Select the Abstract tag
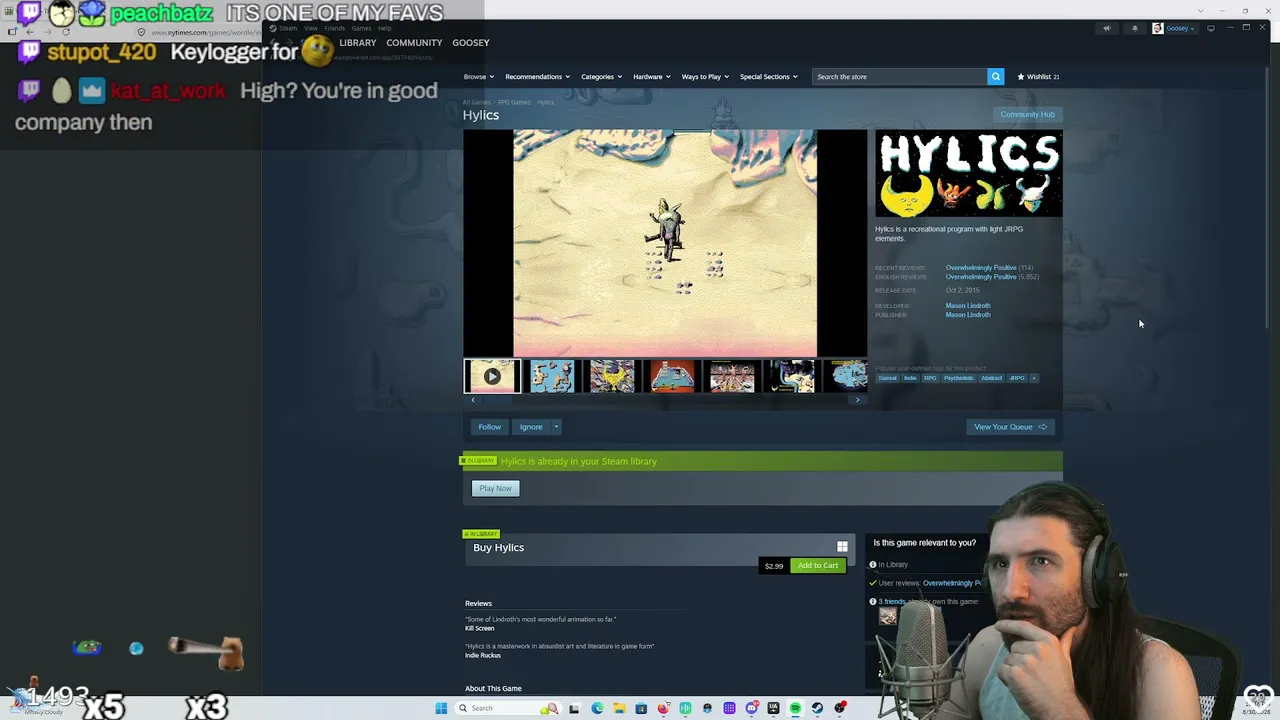The image size is (1280, 720). pyautogui.click(x=992, y=378)
